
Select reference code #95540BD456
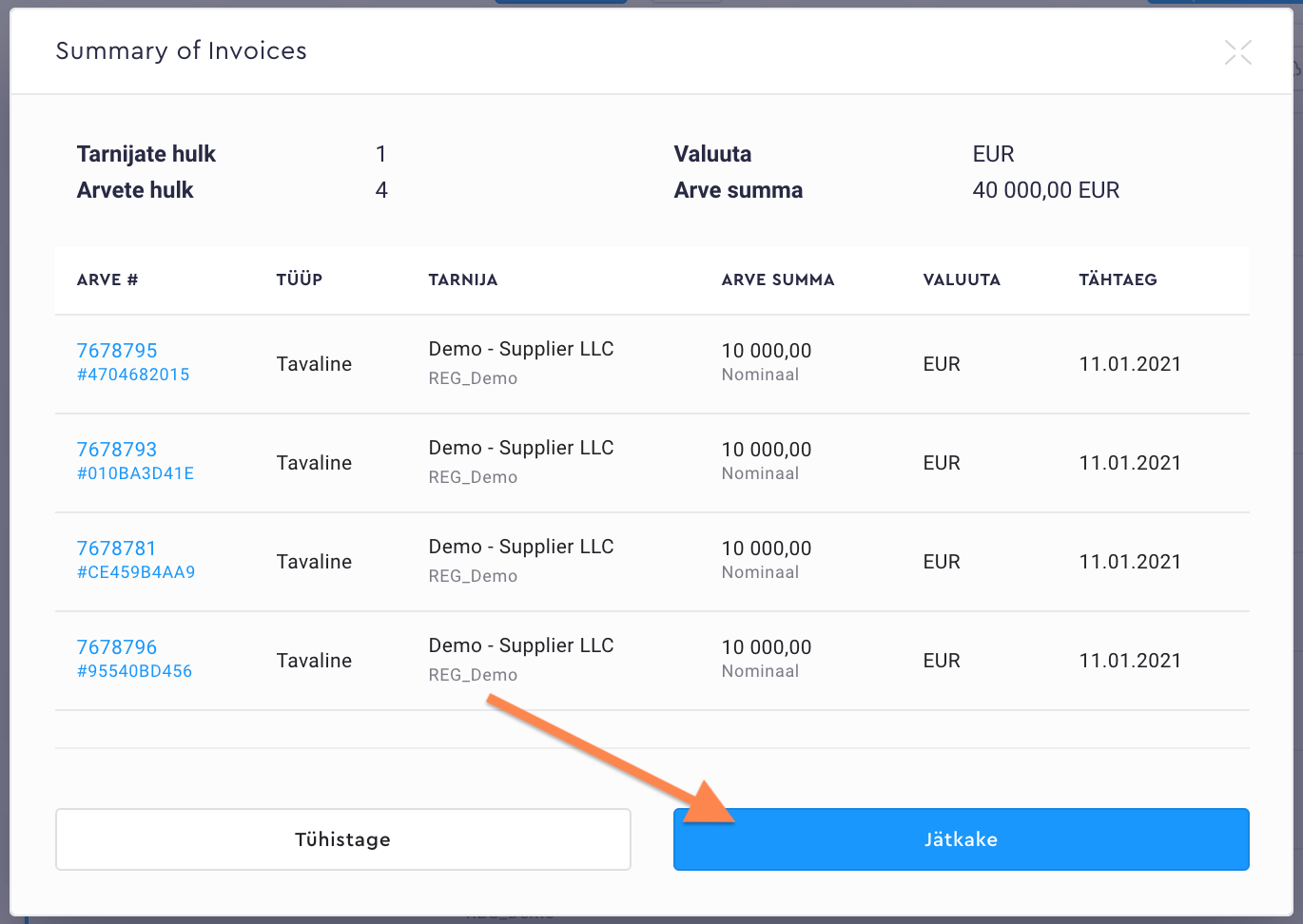coord(134,671)
